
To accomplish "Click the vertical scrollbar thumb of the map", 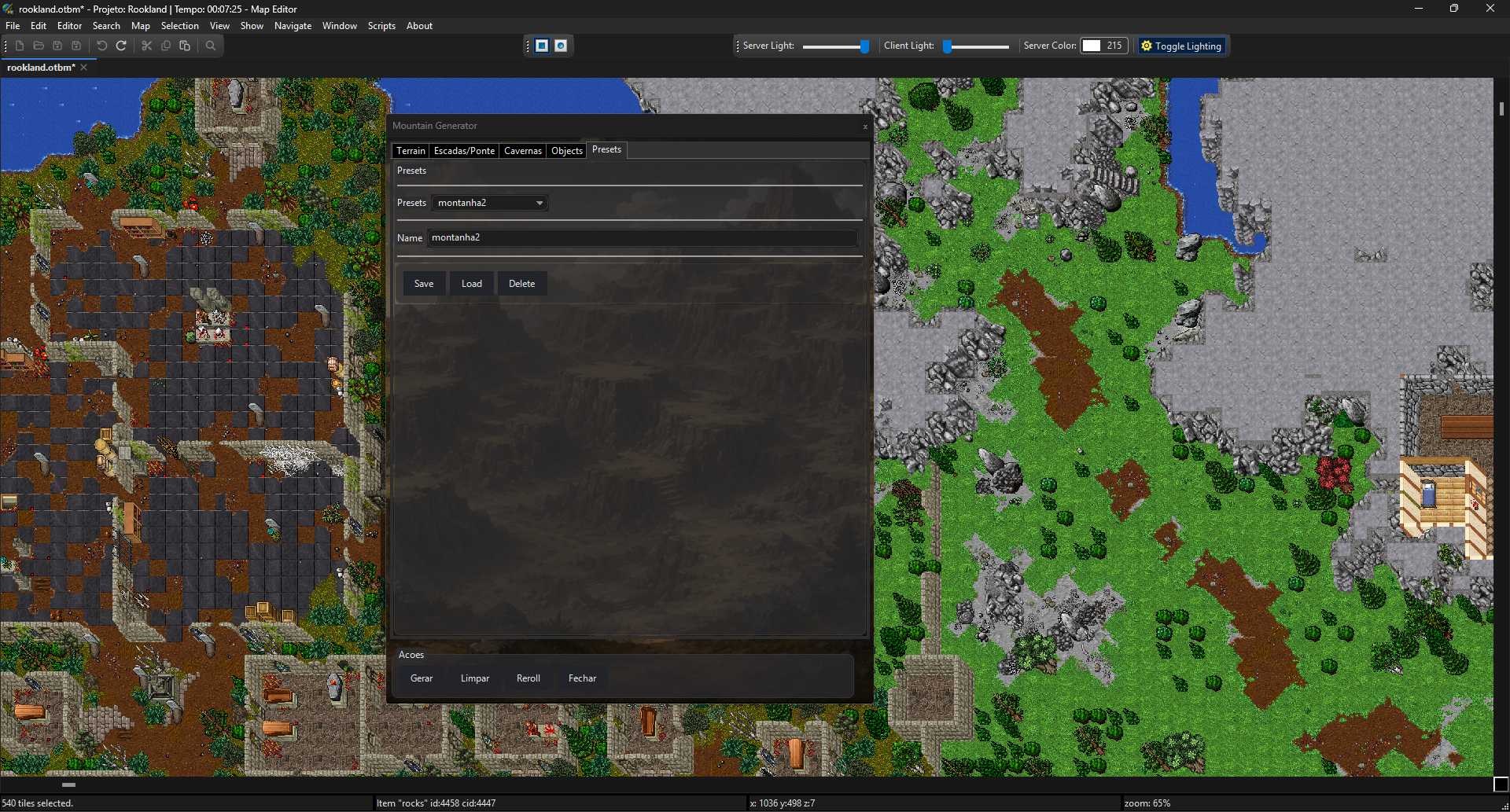I will pos(1501,109).
